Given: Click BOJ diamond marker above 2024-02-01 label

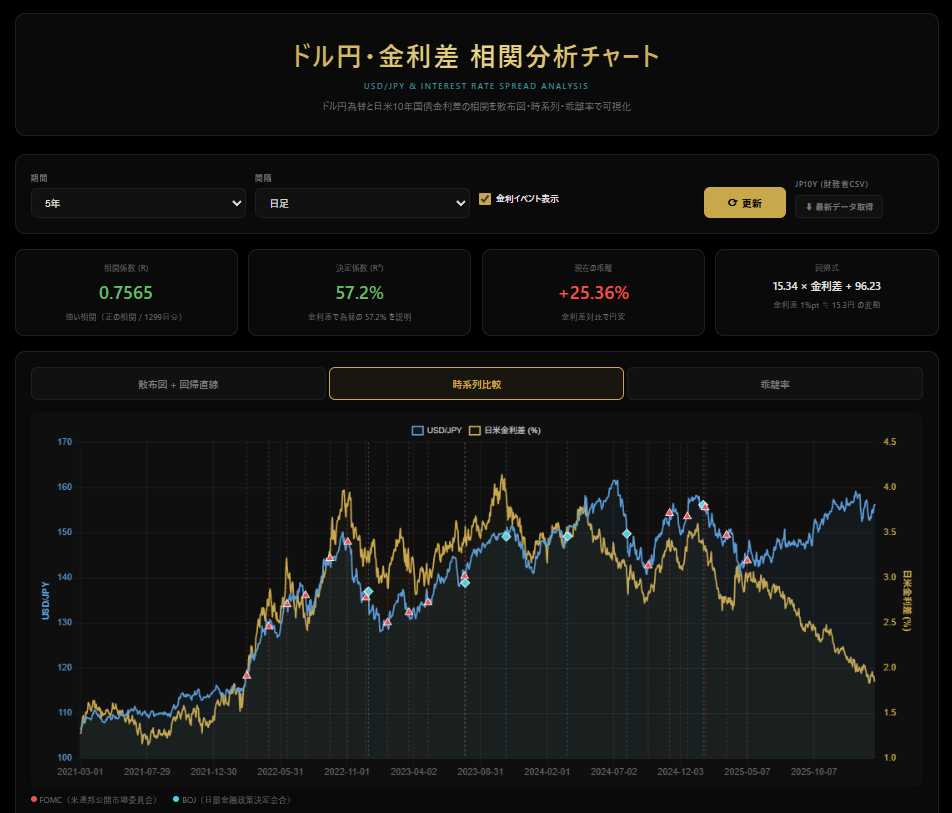Looking at the screenshot, I should (567, 536).
